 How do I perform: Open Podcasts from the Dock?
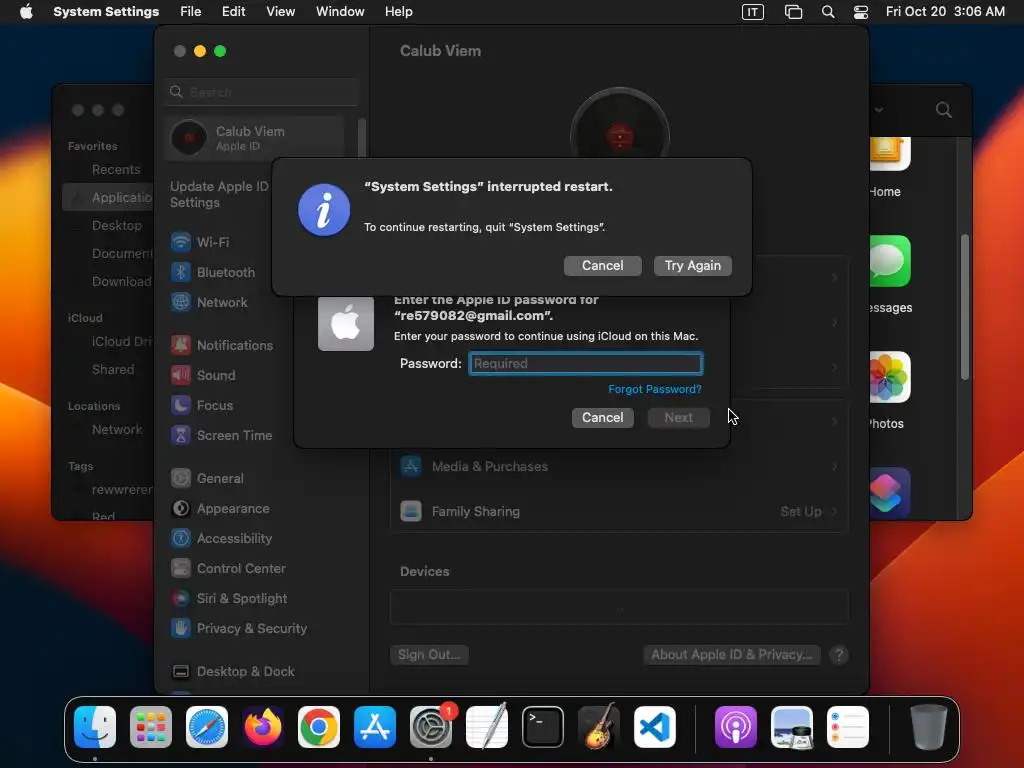[x=736, y=727]
